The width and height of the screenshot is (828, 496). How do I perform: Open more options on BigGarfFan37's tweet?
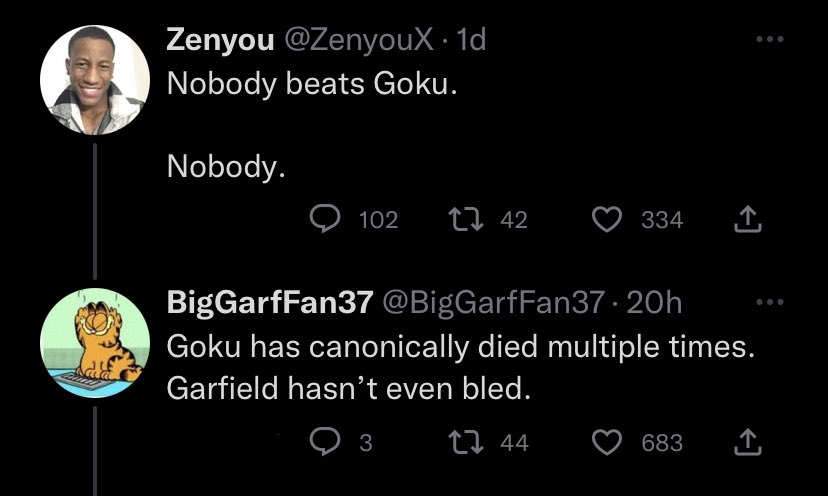click(767, 301)
